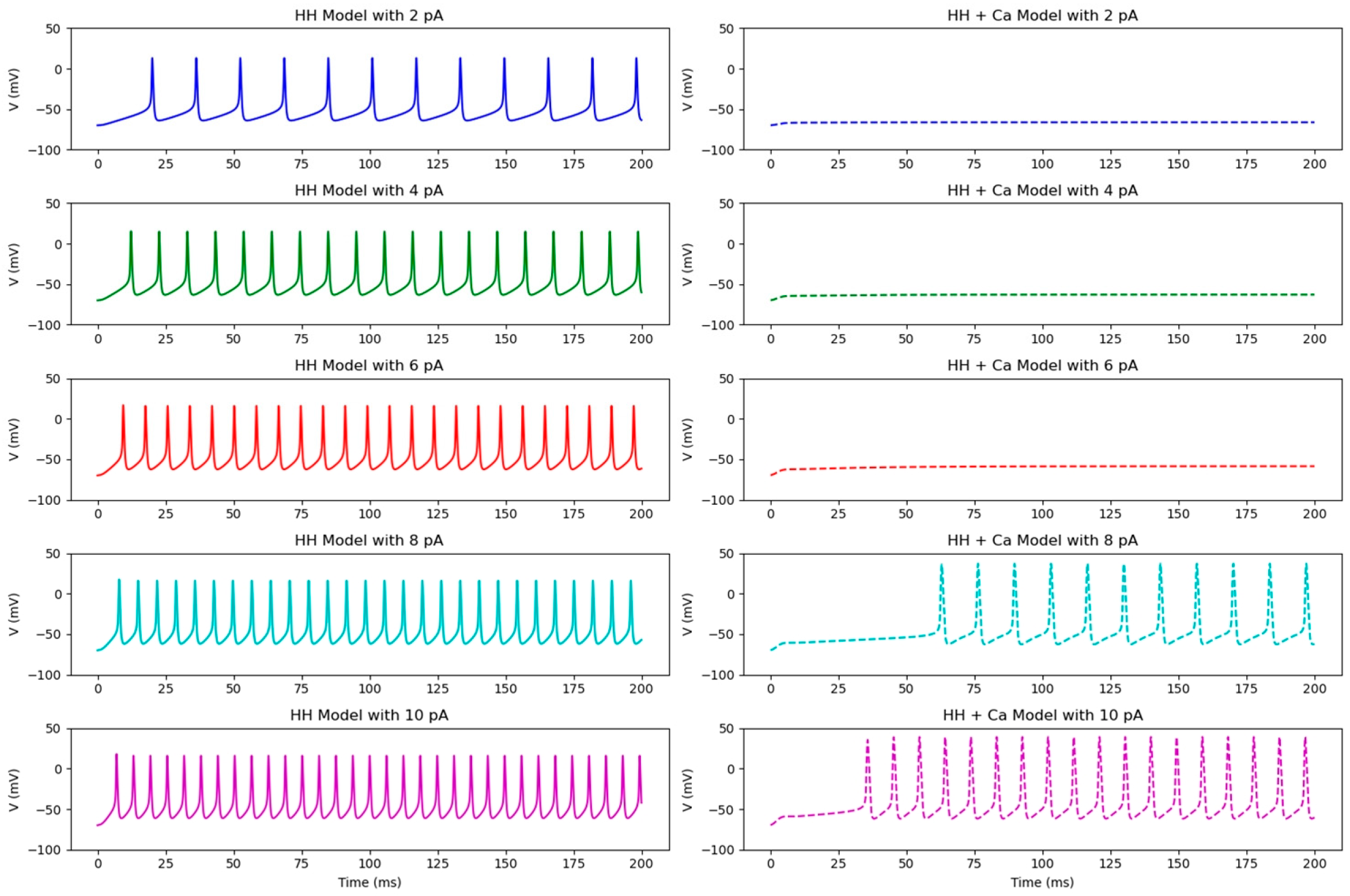The width and height of the screenshot is (1350, 896).
Task: Click the title 'HH + Ca Model with 4 pA'
Action: (1042, 191)
